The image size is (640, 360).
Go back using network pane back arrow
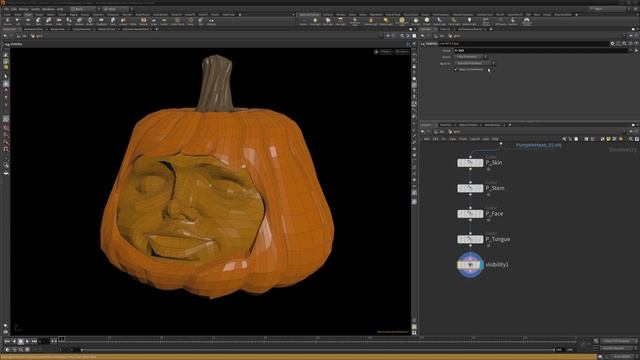pos(422,132)
